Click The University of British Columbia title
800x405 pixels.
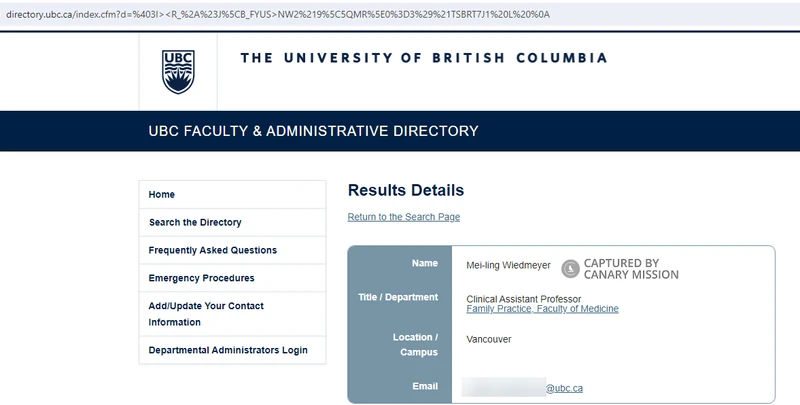[424, 58]
